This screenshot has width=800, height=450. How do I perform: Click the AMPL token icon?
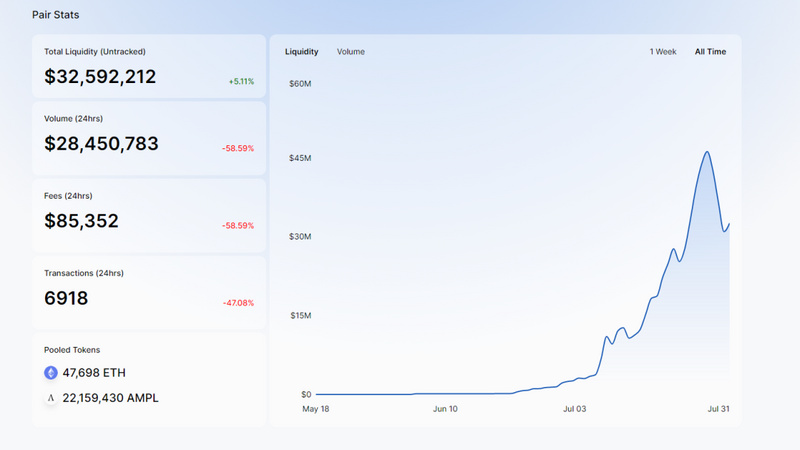[x=51, y=398]
